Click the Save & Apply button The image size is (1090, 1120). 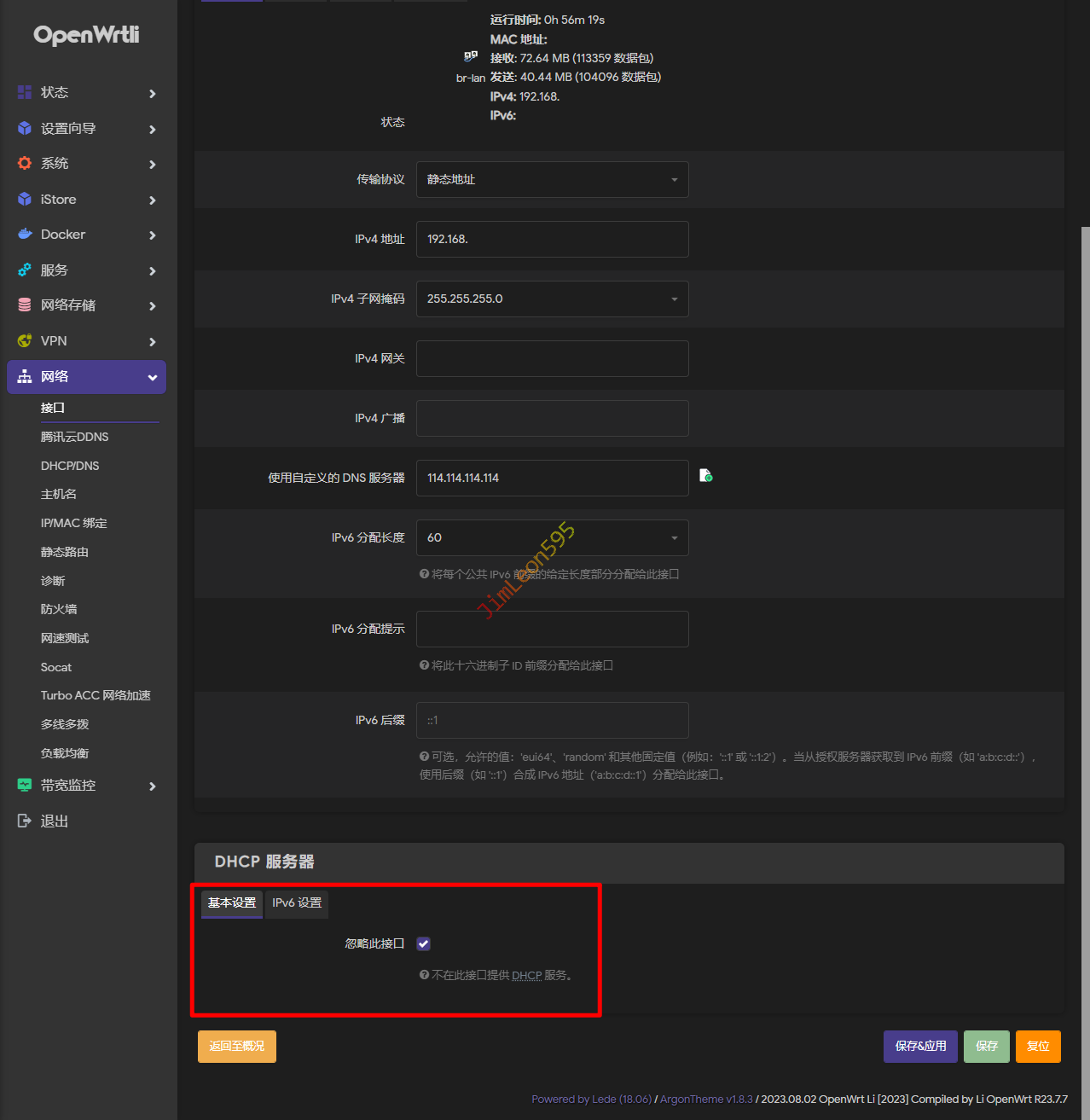920,1046
